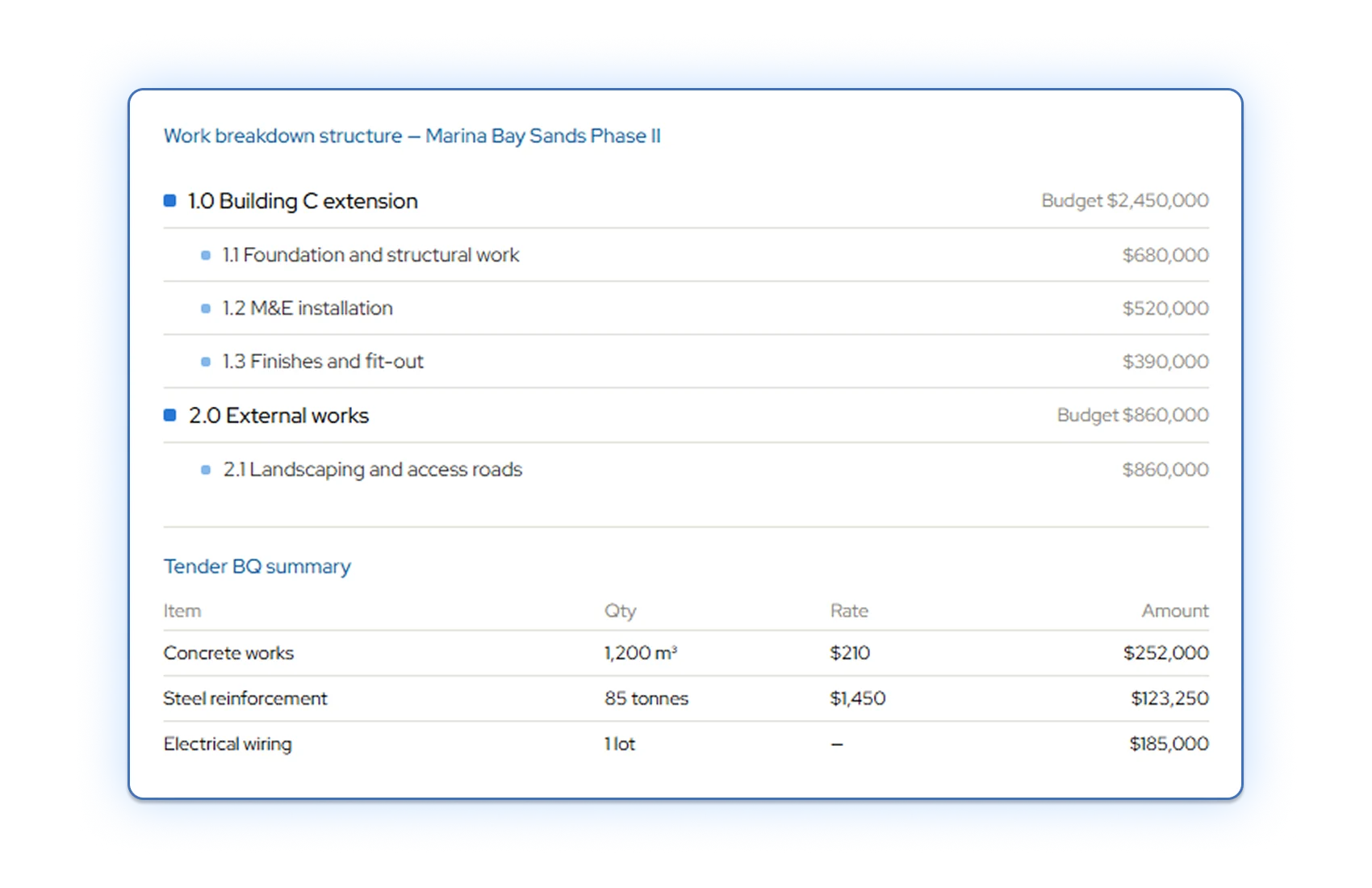Click the bullet beside Finishes and fit-out

[x=206, y=362]
